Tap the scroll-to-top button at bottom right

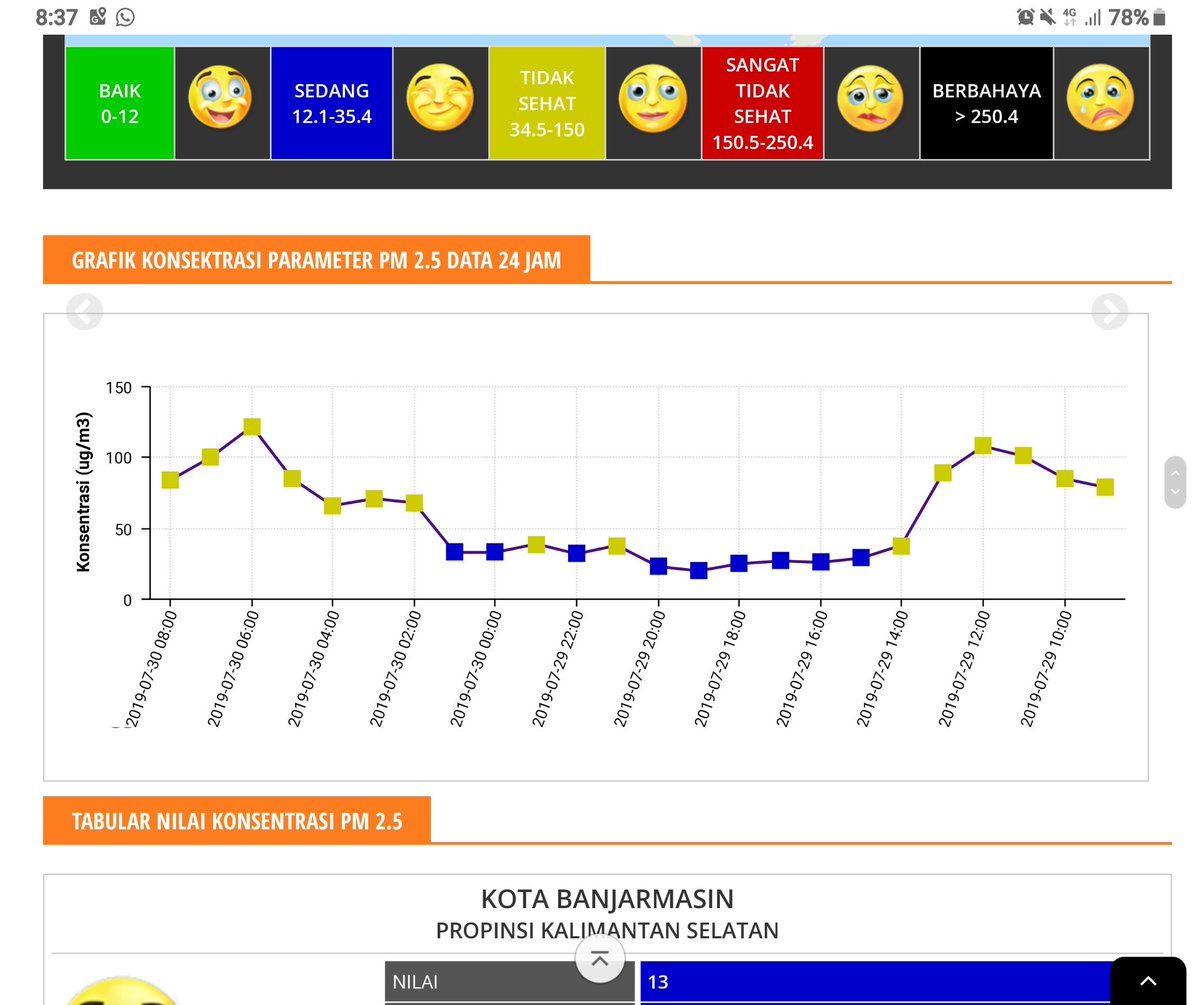(x=1148, y=981)
